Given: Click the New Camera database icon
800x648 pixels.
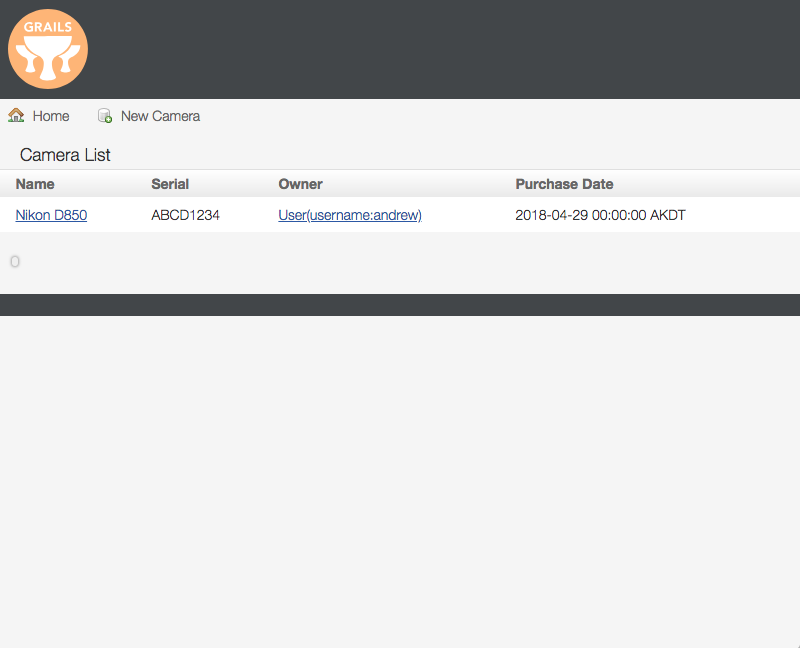Looking at the screenshot, I should (x=105, y=116).
